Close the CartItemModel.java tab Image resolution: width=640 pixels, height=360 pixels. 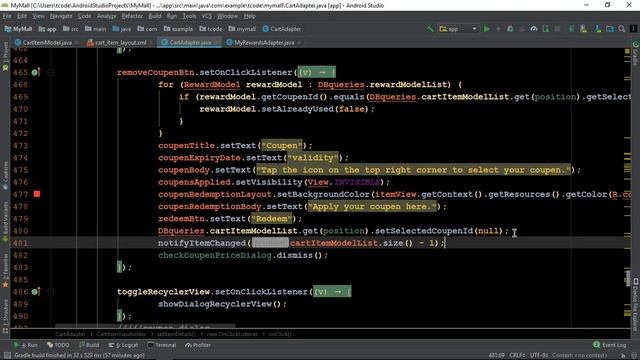point(77,42)
